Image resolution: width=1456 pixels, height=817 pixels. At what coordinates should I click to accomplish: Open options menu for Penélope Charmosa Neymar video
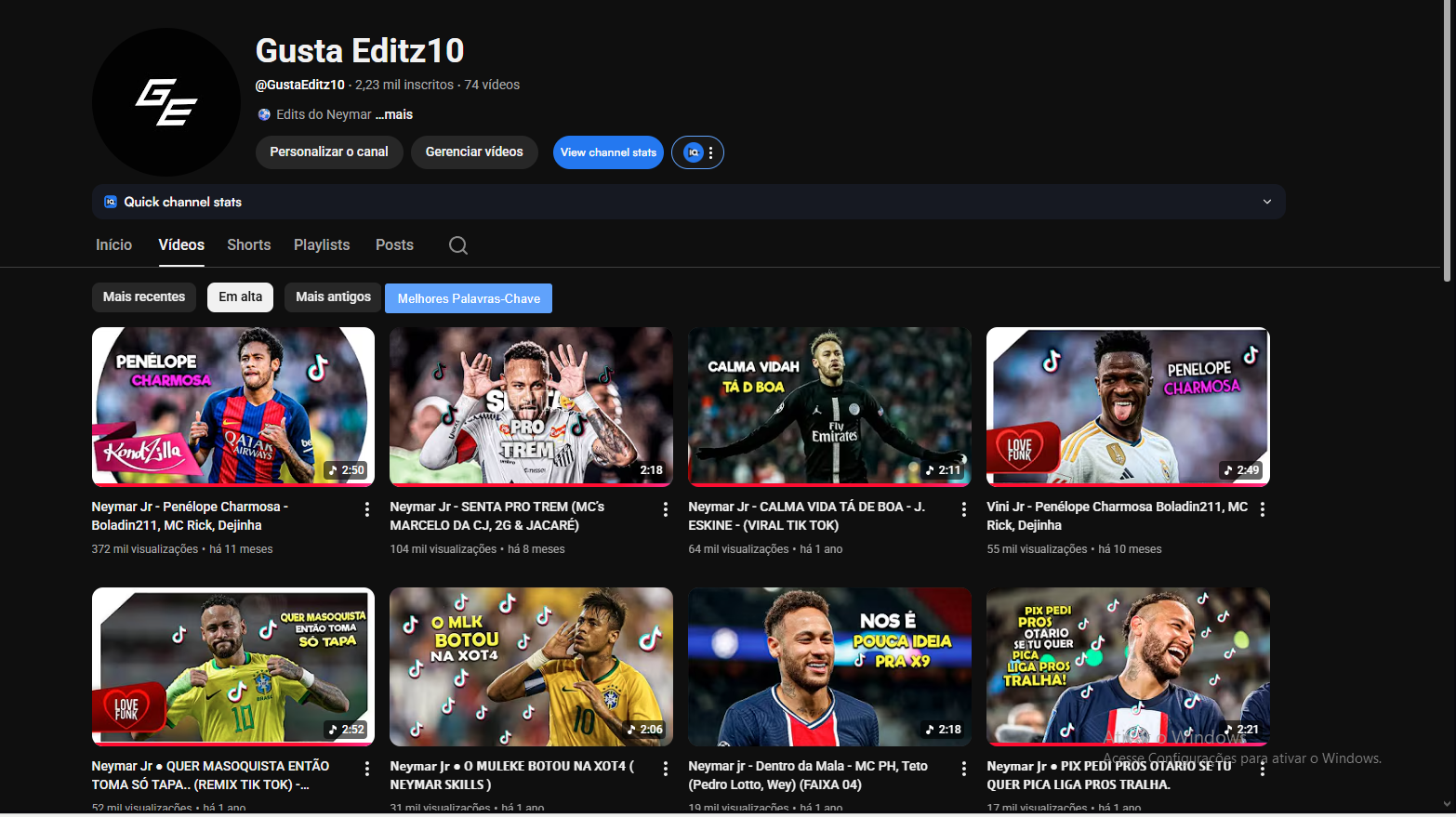point(367,509)
